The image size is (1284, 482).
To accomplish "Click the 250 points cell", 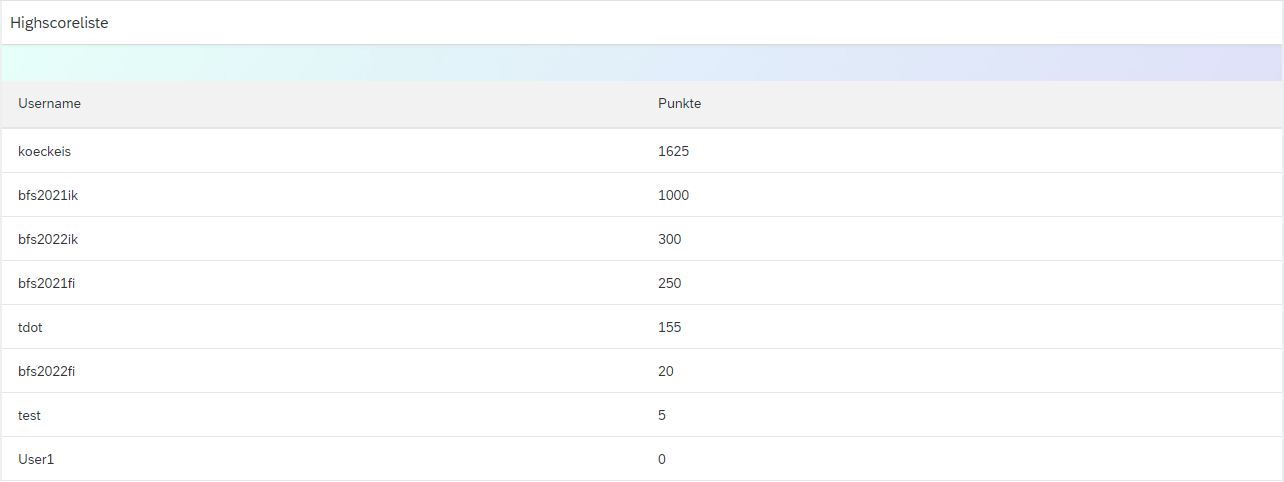I will pos(669,283).
